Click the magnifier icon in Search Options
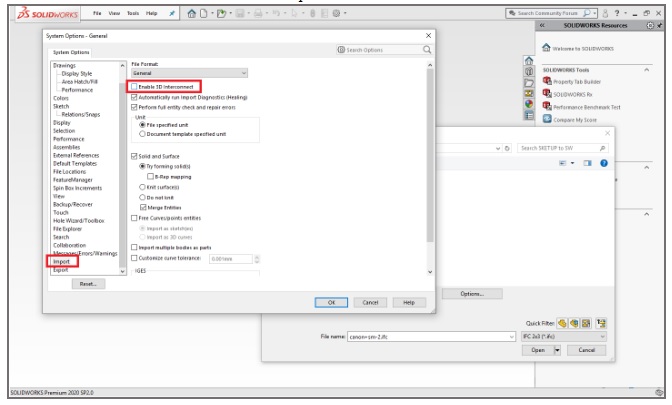Viewport: 672px width, 405px height. pyautogui.click(x=427, y=50)
